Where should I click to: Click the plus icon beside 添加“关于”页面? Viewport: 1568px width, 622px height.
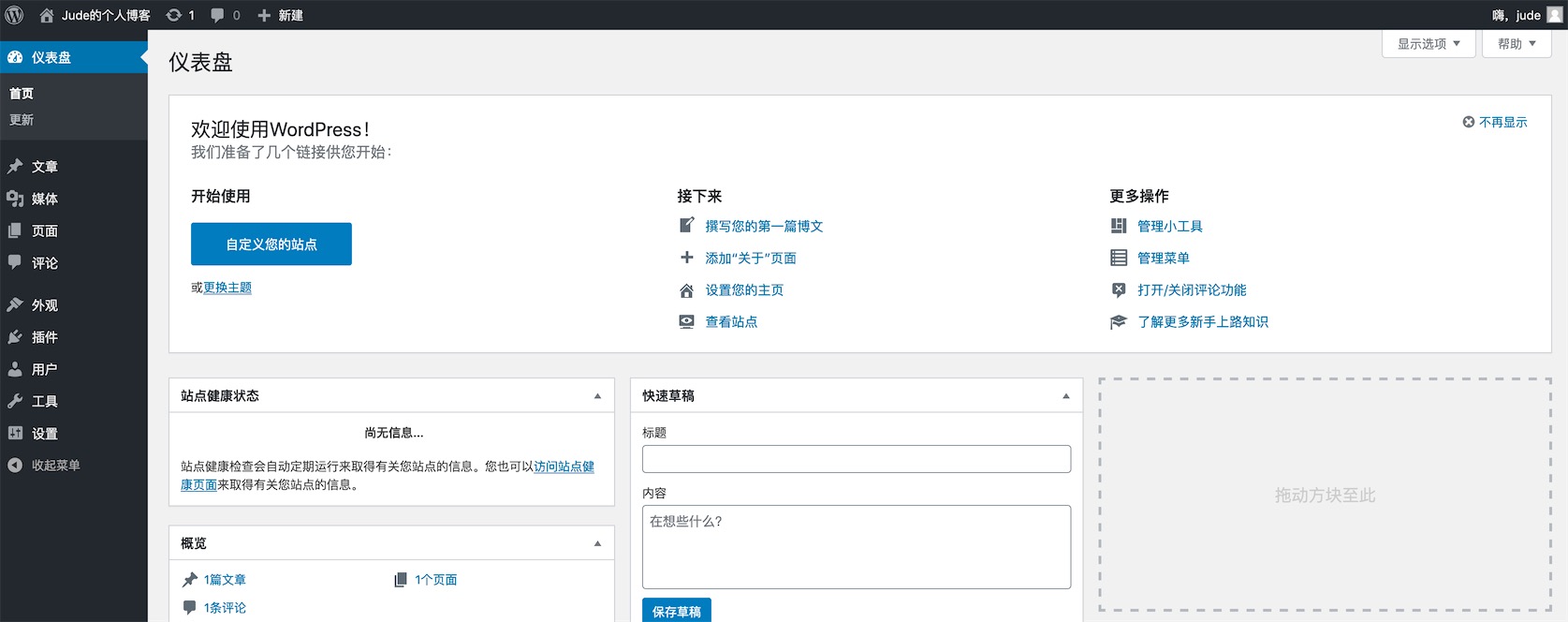point(687,258)
